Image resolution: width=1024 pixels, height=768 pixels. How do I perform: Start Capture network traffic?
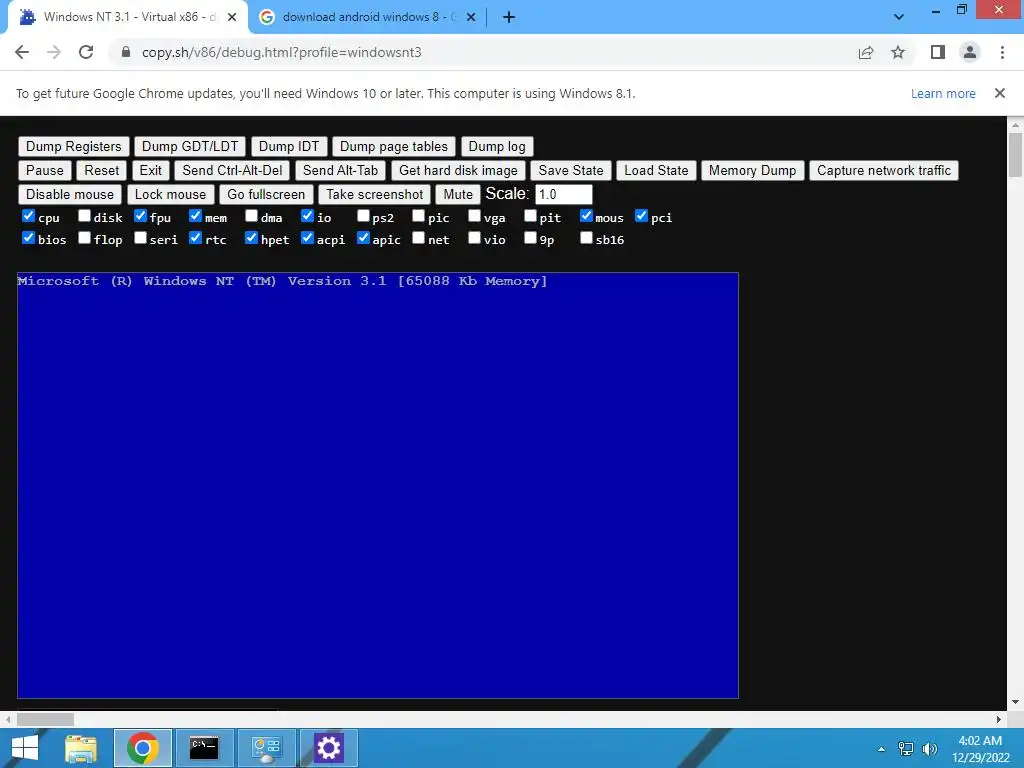coord(884,170)
